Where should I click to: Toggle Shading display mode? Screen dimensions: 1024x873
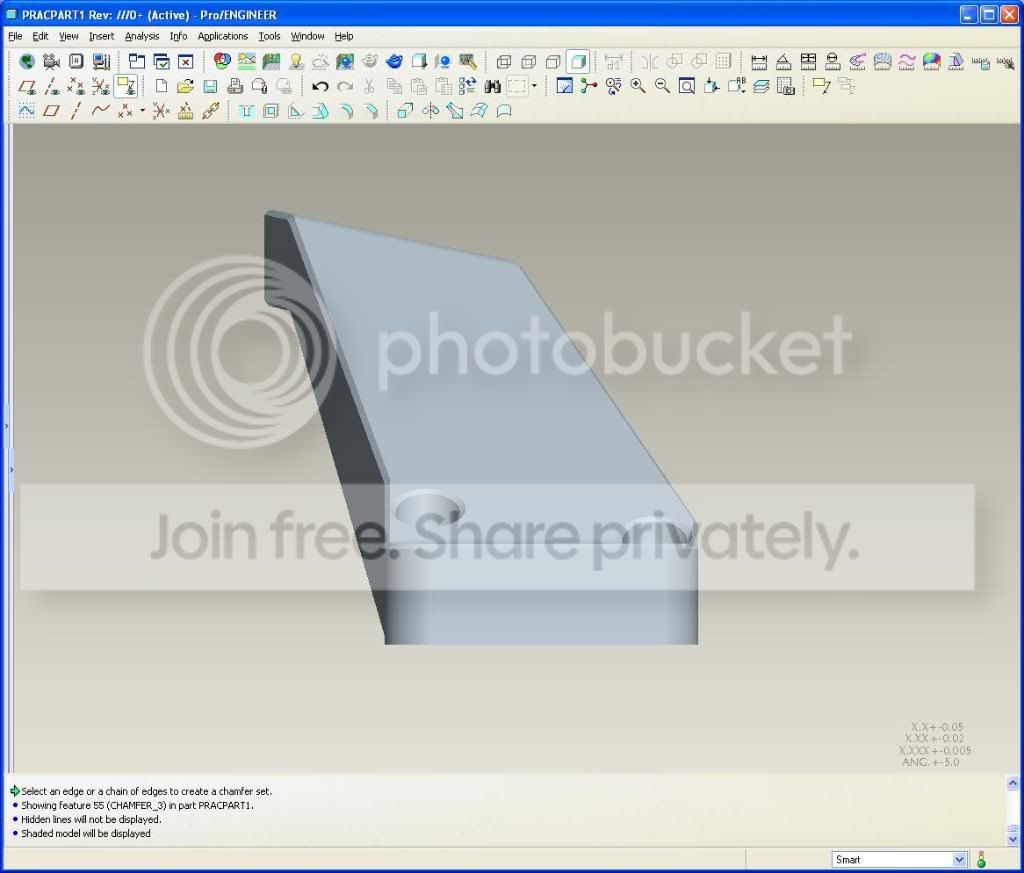578,62
